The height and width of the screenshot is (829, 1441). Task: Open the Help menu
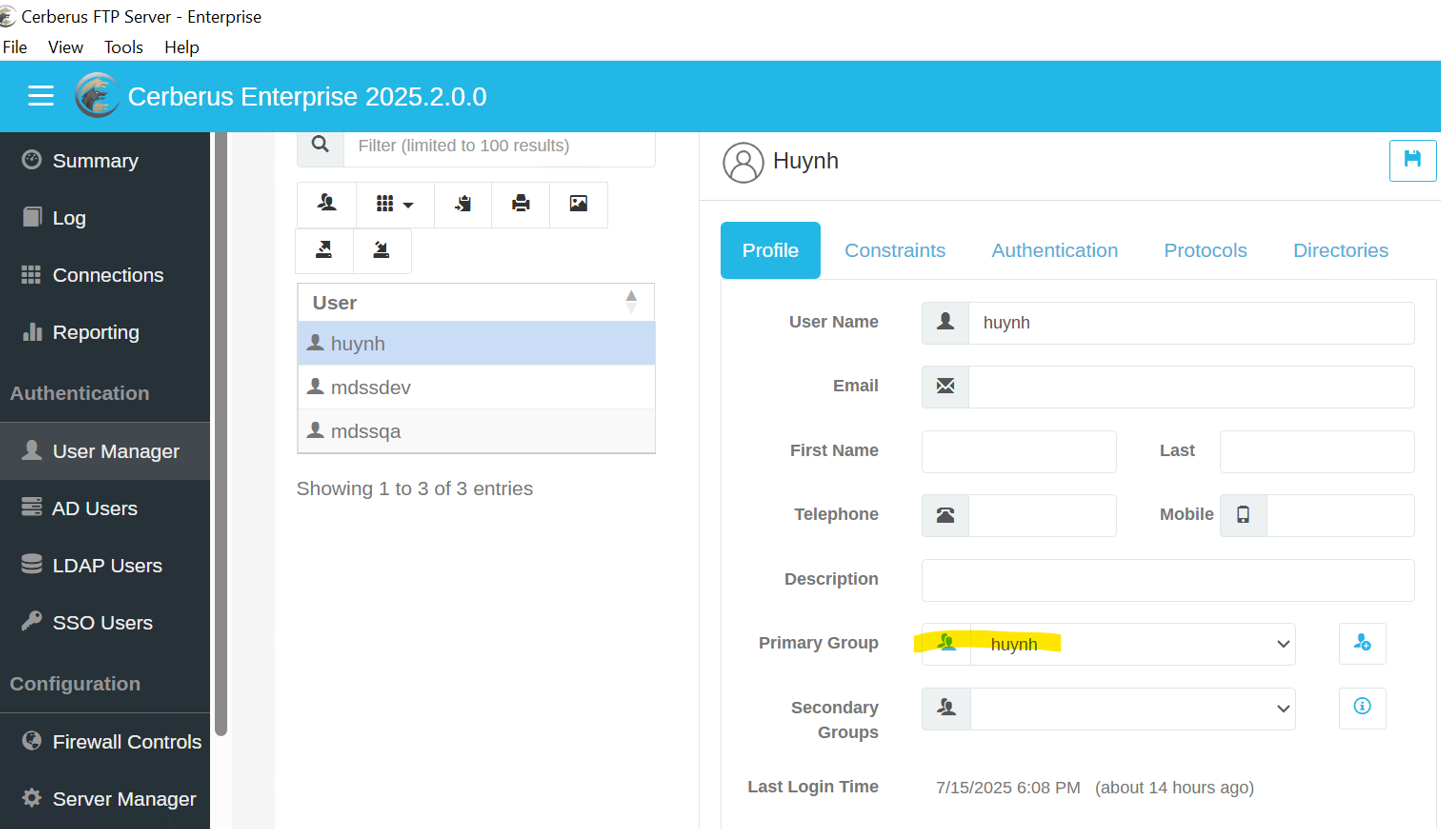pyautogui.click(x=182, y=47)
